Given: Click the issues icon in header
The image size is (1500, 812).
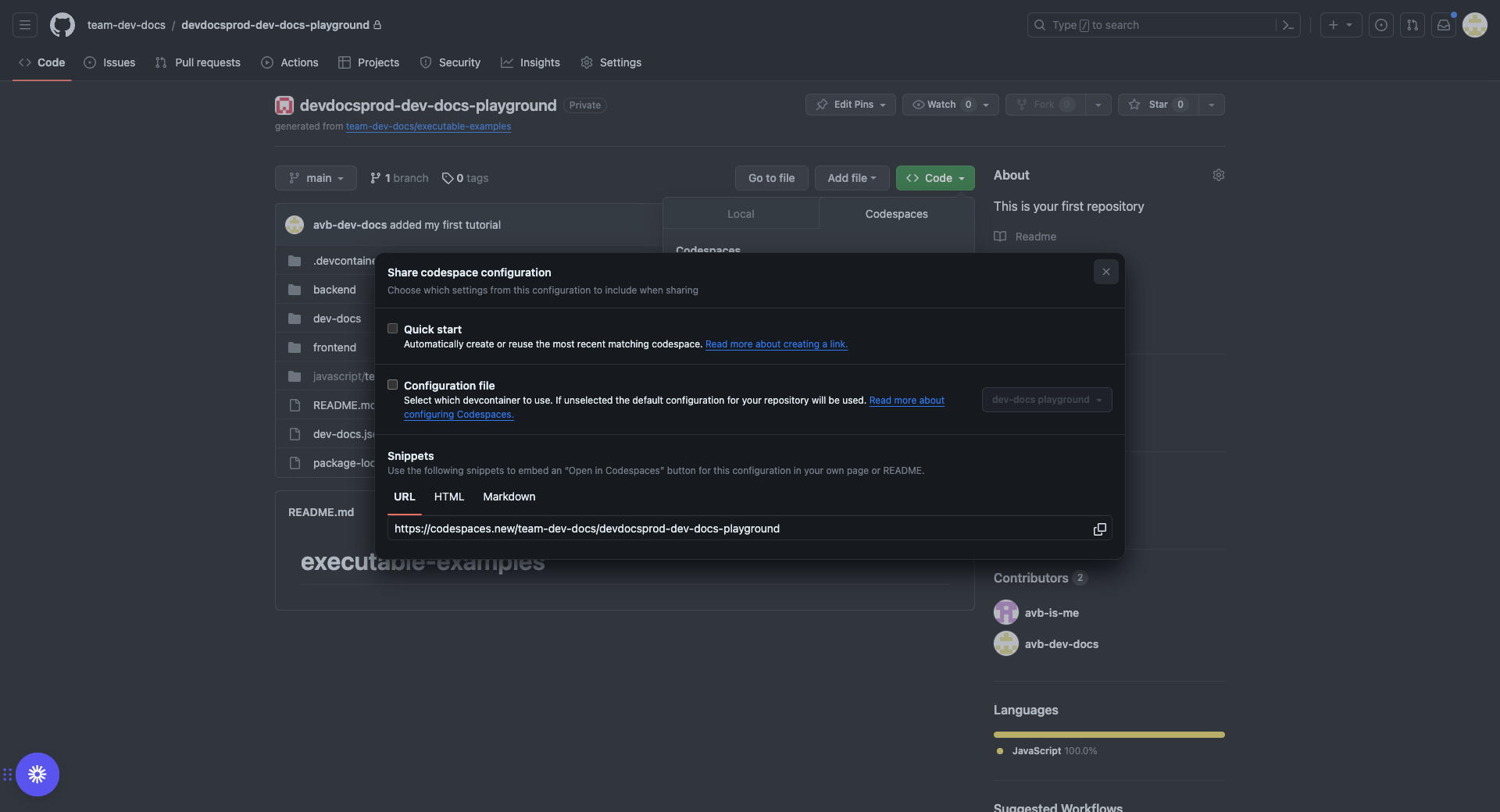Looking at the screenshot, I should pyautogui.click(x=1381, y=25).
